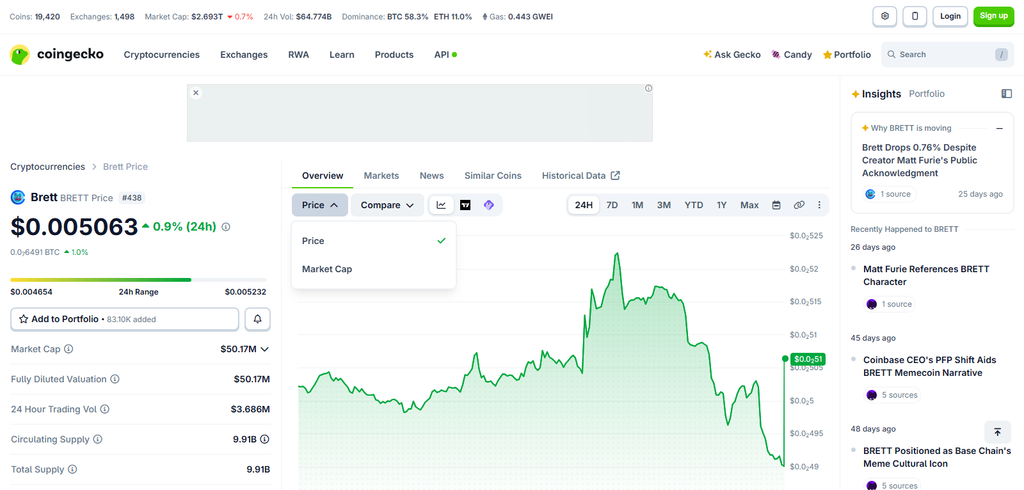Click the Login button

tap(950, 16)
